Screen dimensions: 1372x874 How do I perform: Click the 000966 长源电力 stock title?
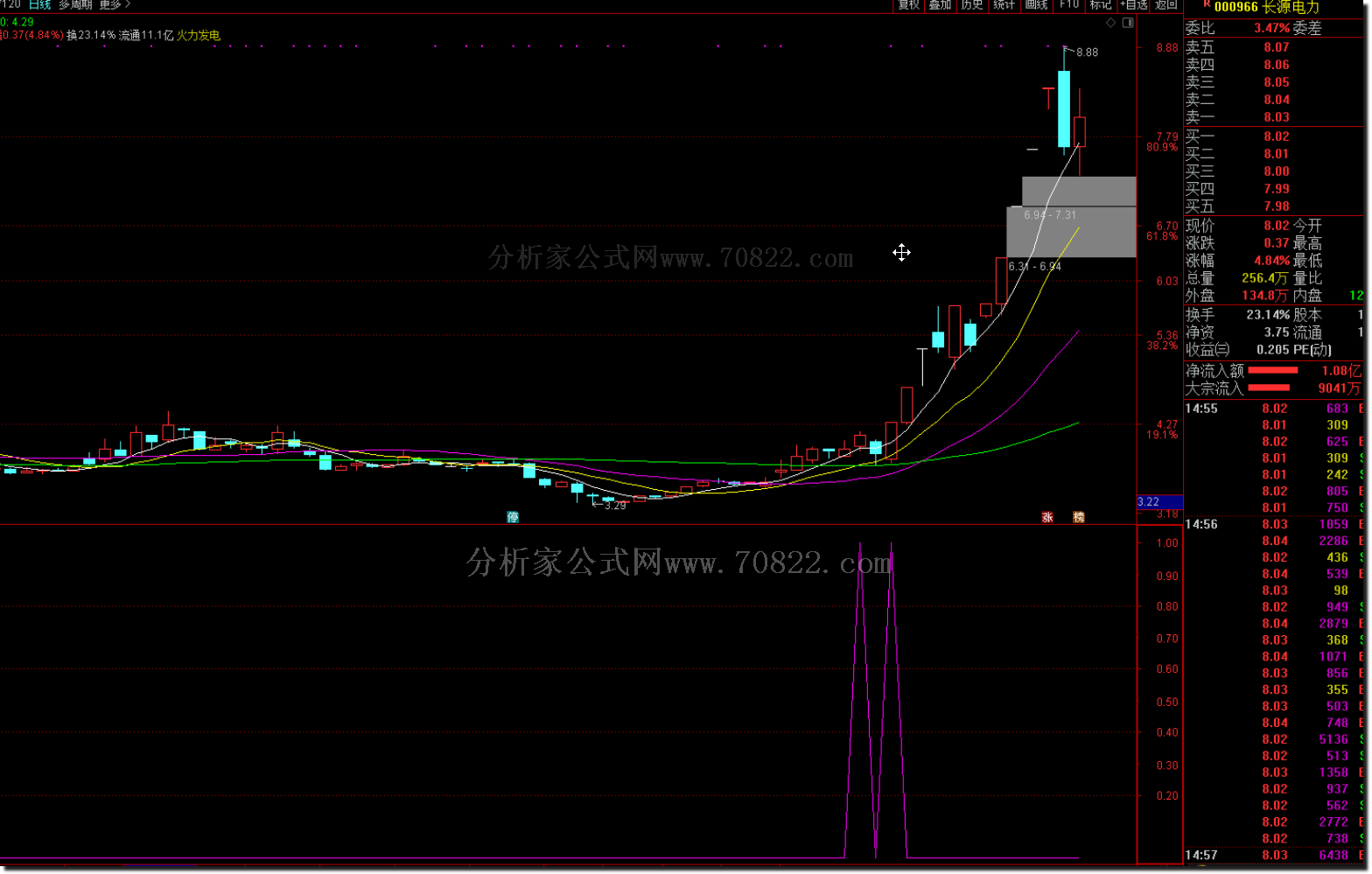coord(1266,8)
